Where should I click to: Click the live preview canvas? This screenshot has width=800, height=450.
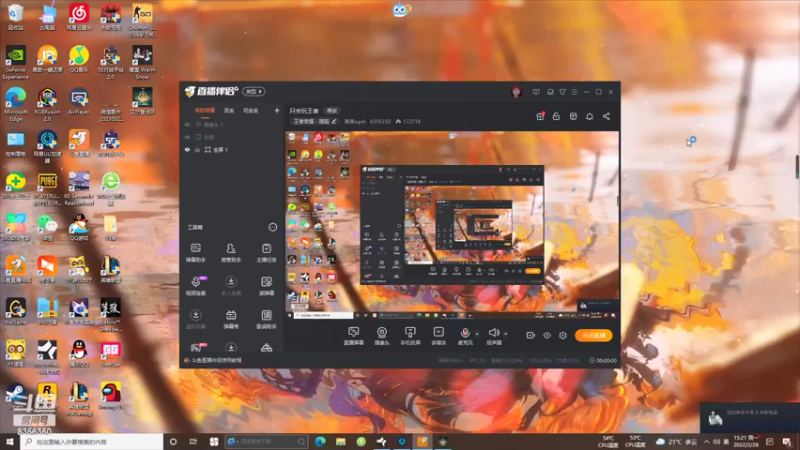coord(452,225)
